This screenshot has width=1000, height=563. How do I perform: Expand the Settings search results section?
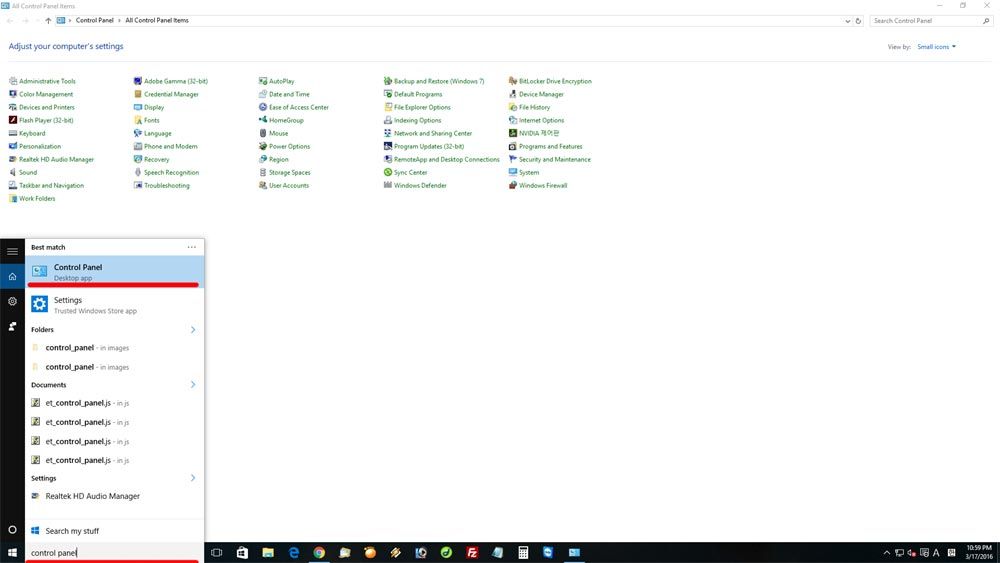click(193, 478)
